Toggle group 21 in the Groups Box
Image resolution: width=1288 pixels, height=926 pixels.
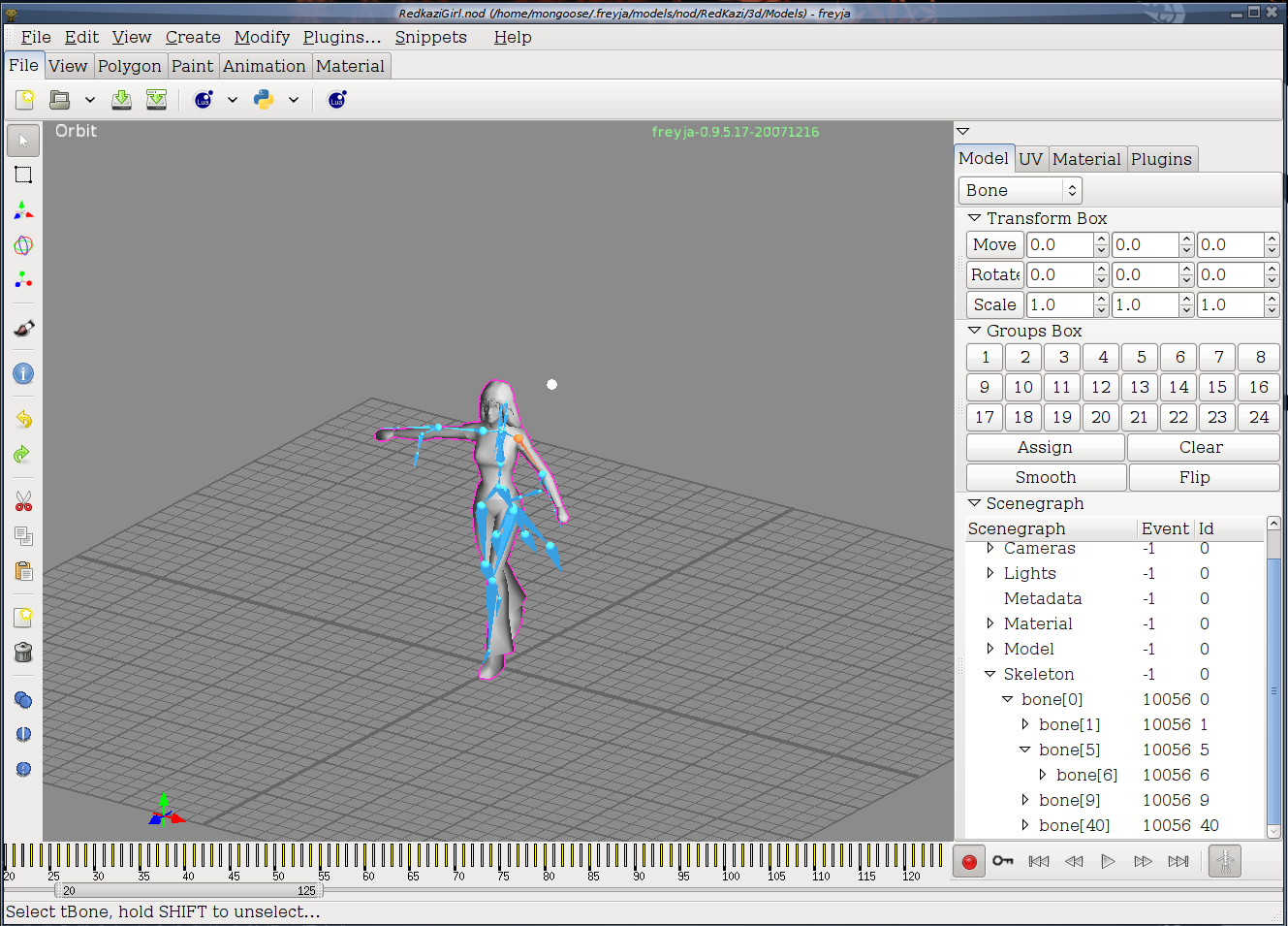(1140, 417)
